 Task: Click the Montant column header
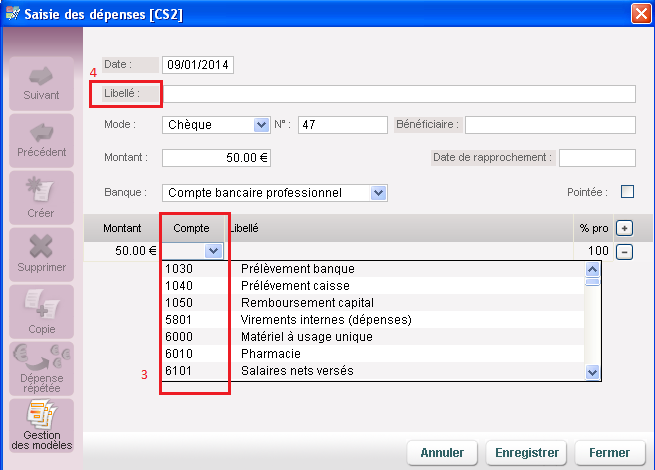coord(122,228)
